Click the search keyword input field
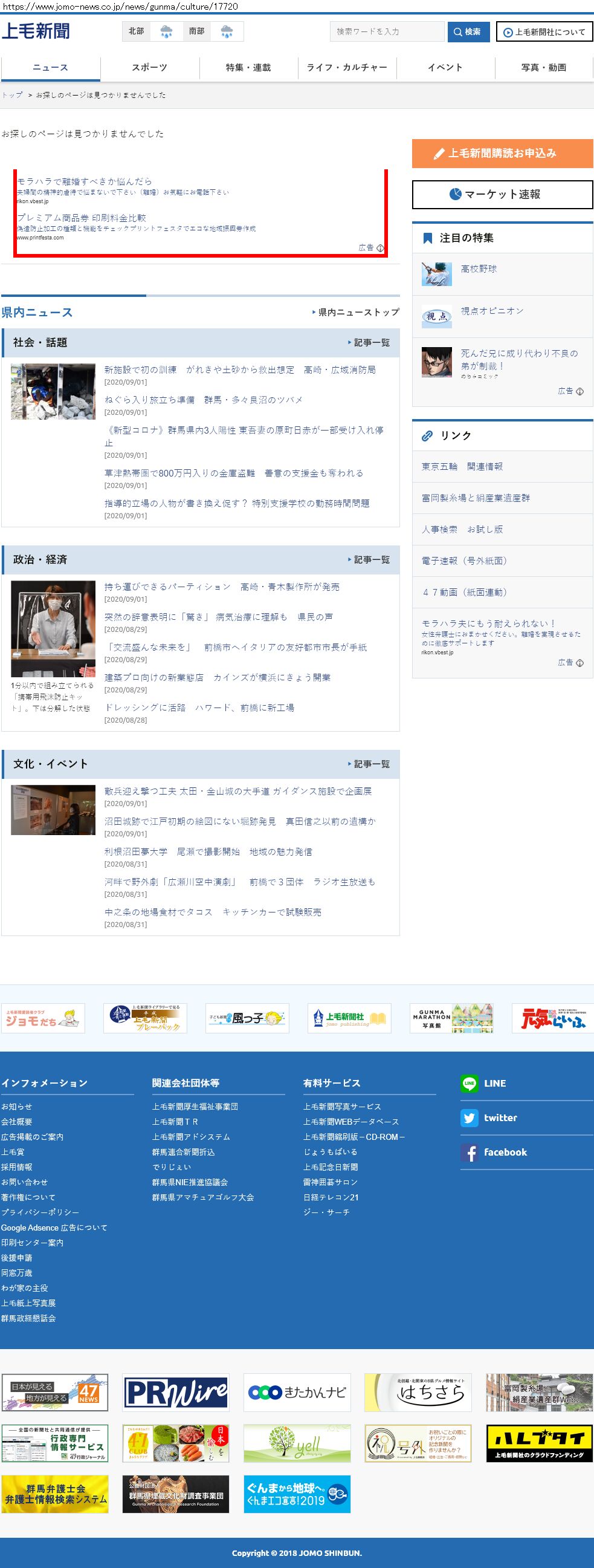 coord(387,31)
